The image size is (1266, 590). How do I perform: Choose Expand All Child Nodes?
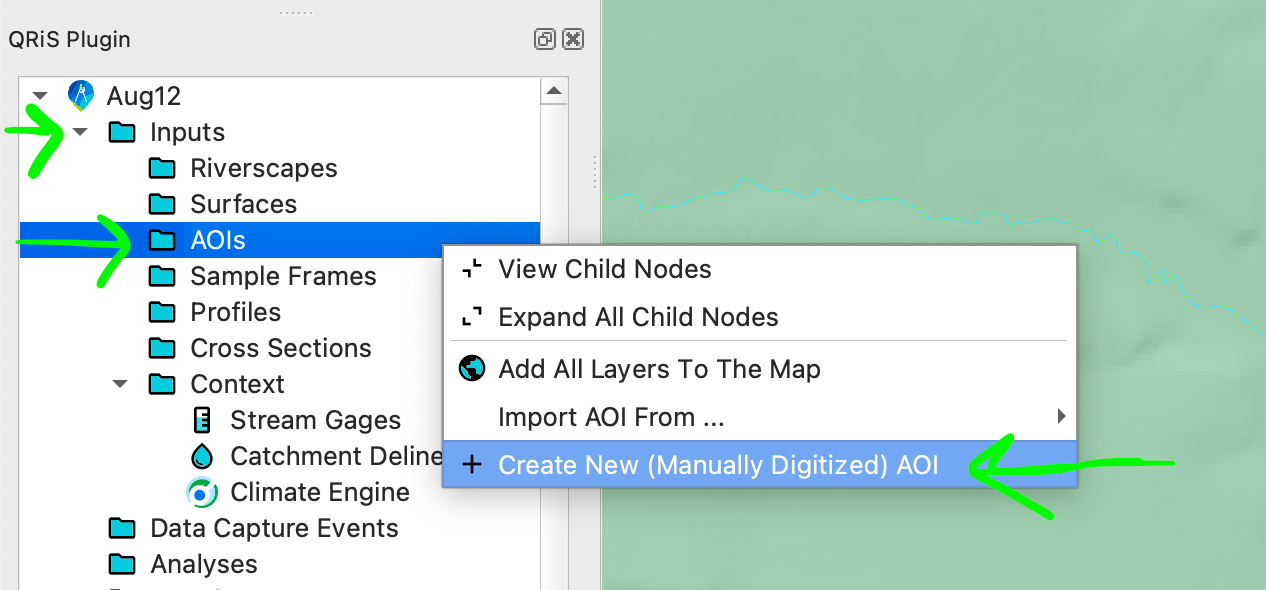(760, 317)
